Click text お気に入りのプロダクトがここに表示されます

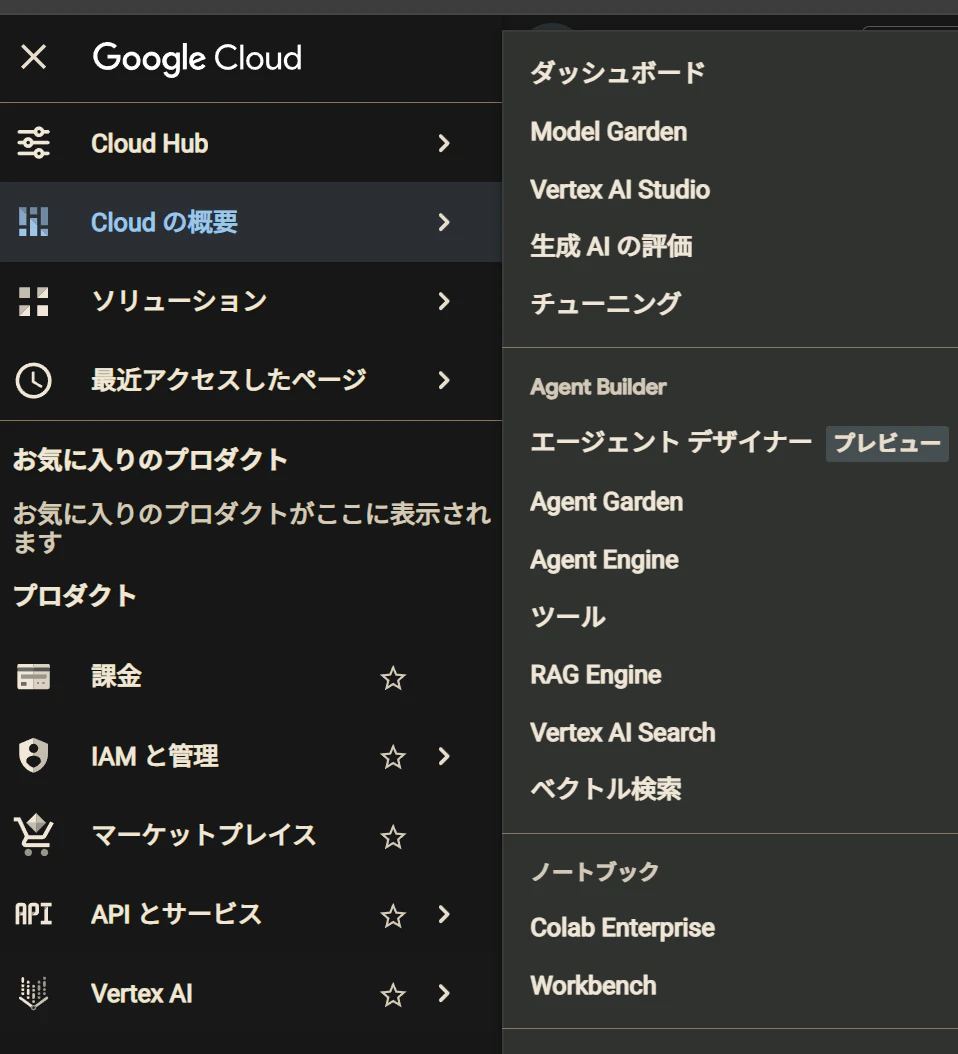(x=252, y=528)
